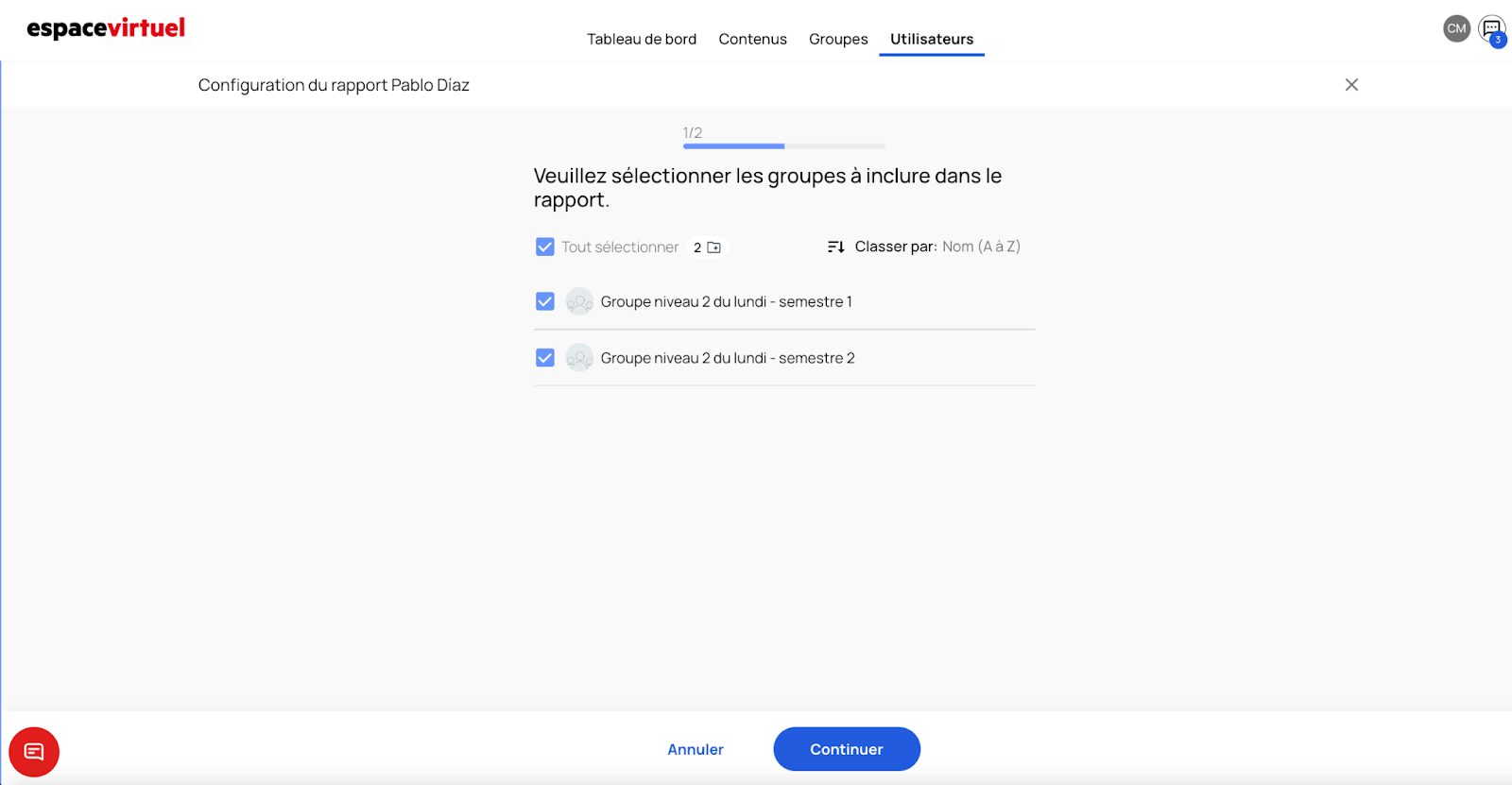Viewport: 1512px width, 785px height.
Task: Open the Groupes tab
Action: (838, 39)
